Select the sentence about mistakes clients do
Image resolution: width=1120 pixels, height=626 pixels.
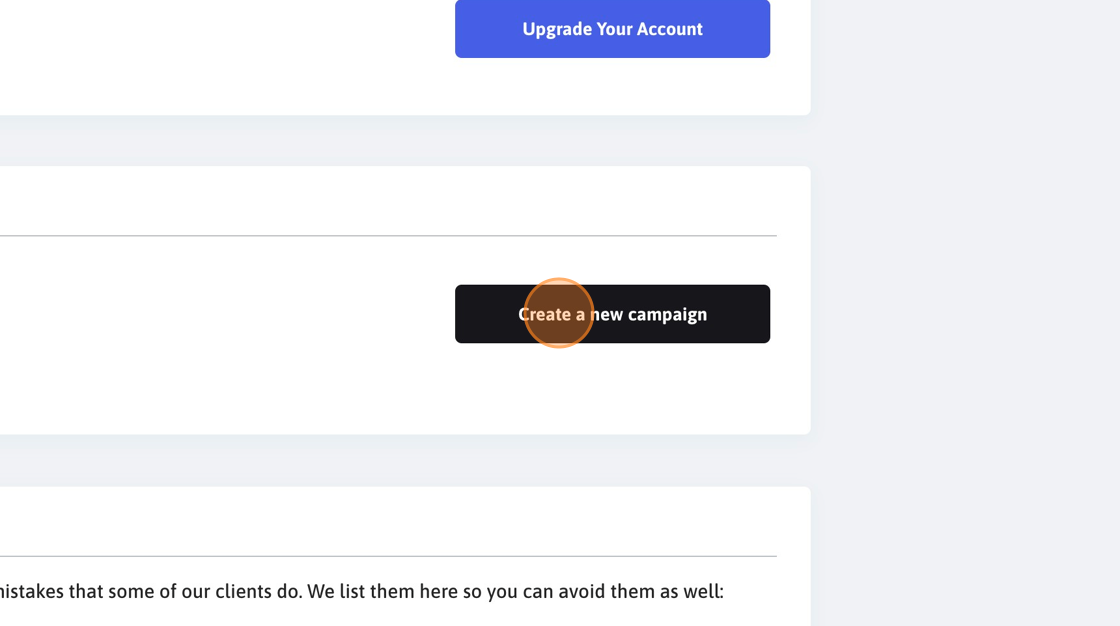click(361, 592)
